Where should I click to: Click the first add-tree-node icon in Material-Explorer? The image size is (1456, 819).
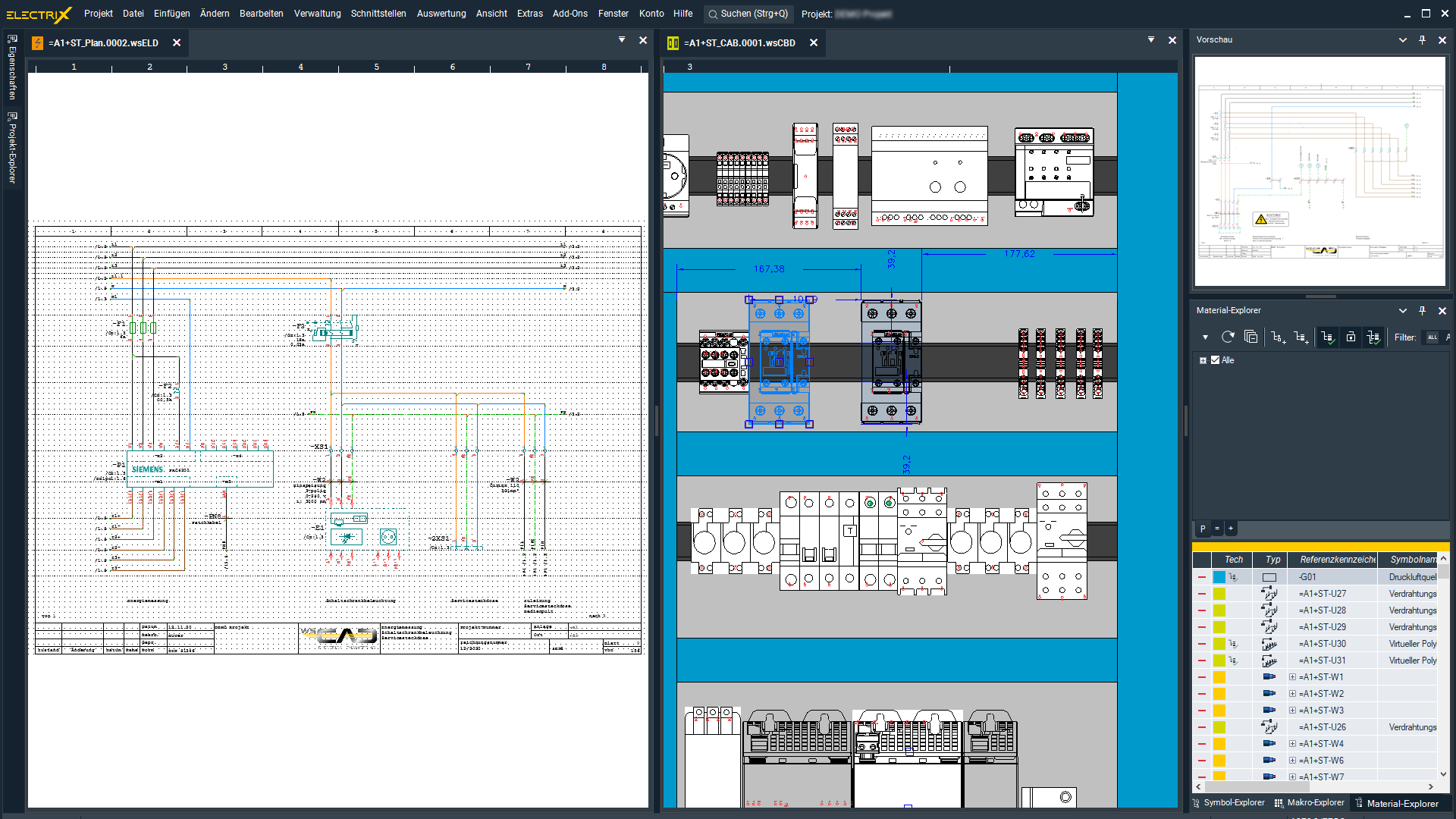click(1278, 337)
